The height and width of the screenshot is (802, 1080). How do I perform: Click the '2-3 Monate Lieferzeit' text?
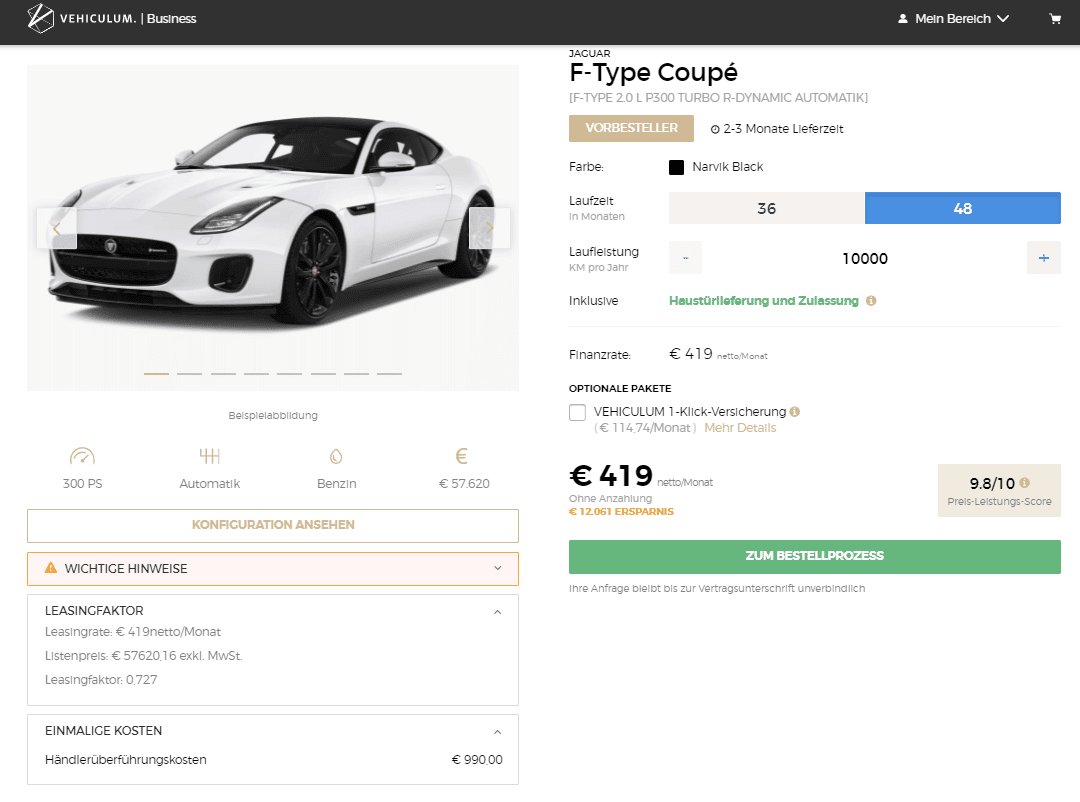point(783,130)
